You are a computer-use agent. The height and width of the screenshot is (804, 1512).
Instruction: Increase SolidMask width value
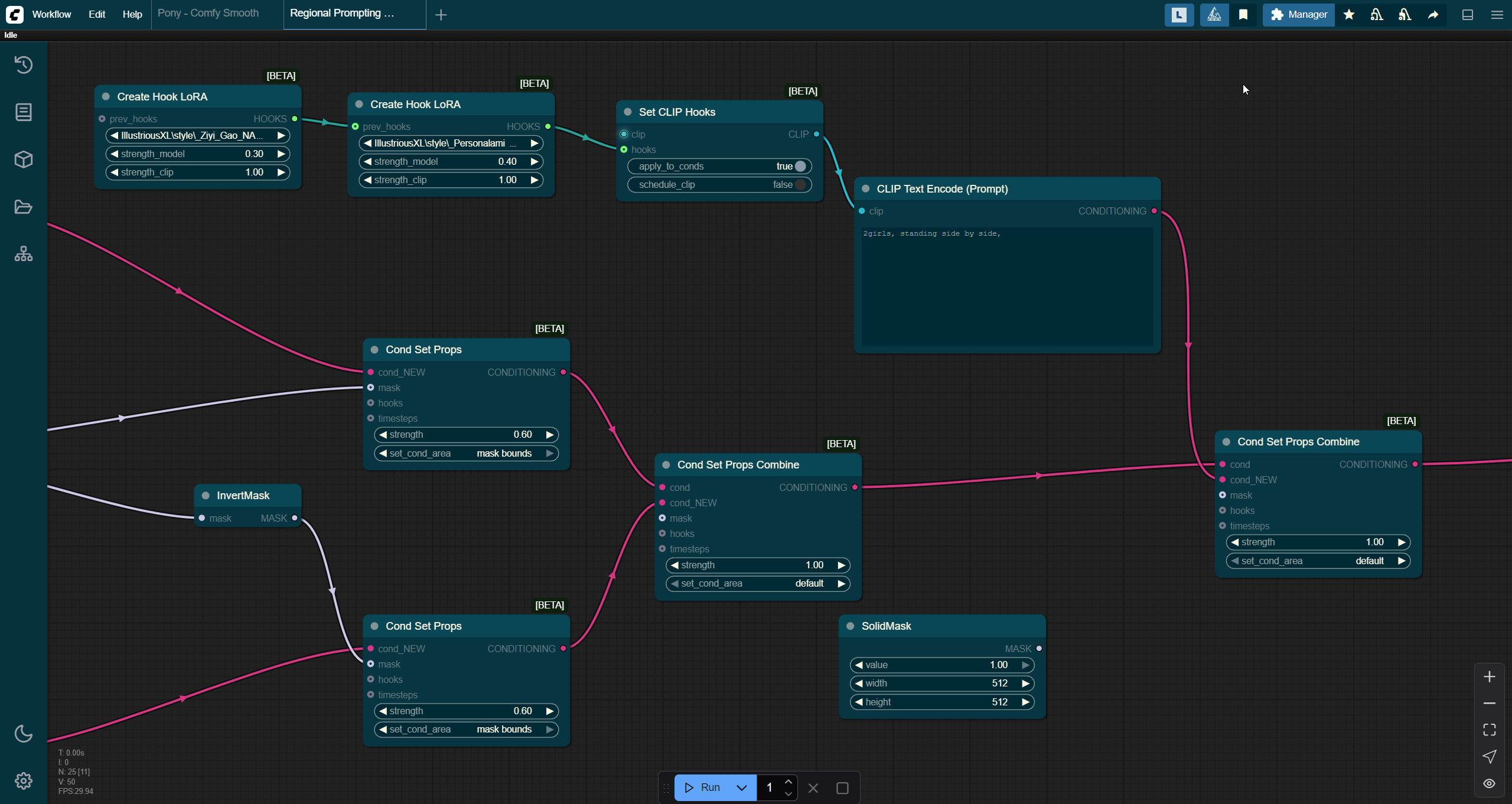pyautogui.click(x=1026, y=683)
